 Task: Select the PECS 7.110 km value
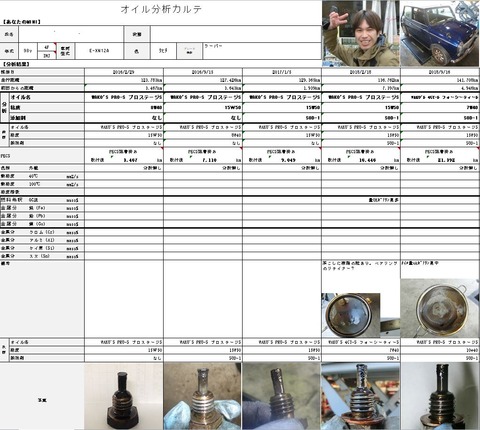[x=209, y=160]
